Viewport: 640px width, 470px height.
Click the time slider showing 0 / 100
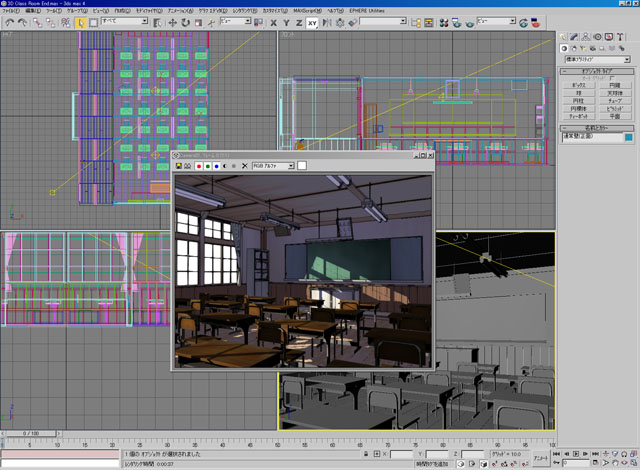coord(31,433)
